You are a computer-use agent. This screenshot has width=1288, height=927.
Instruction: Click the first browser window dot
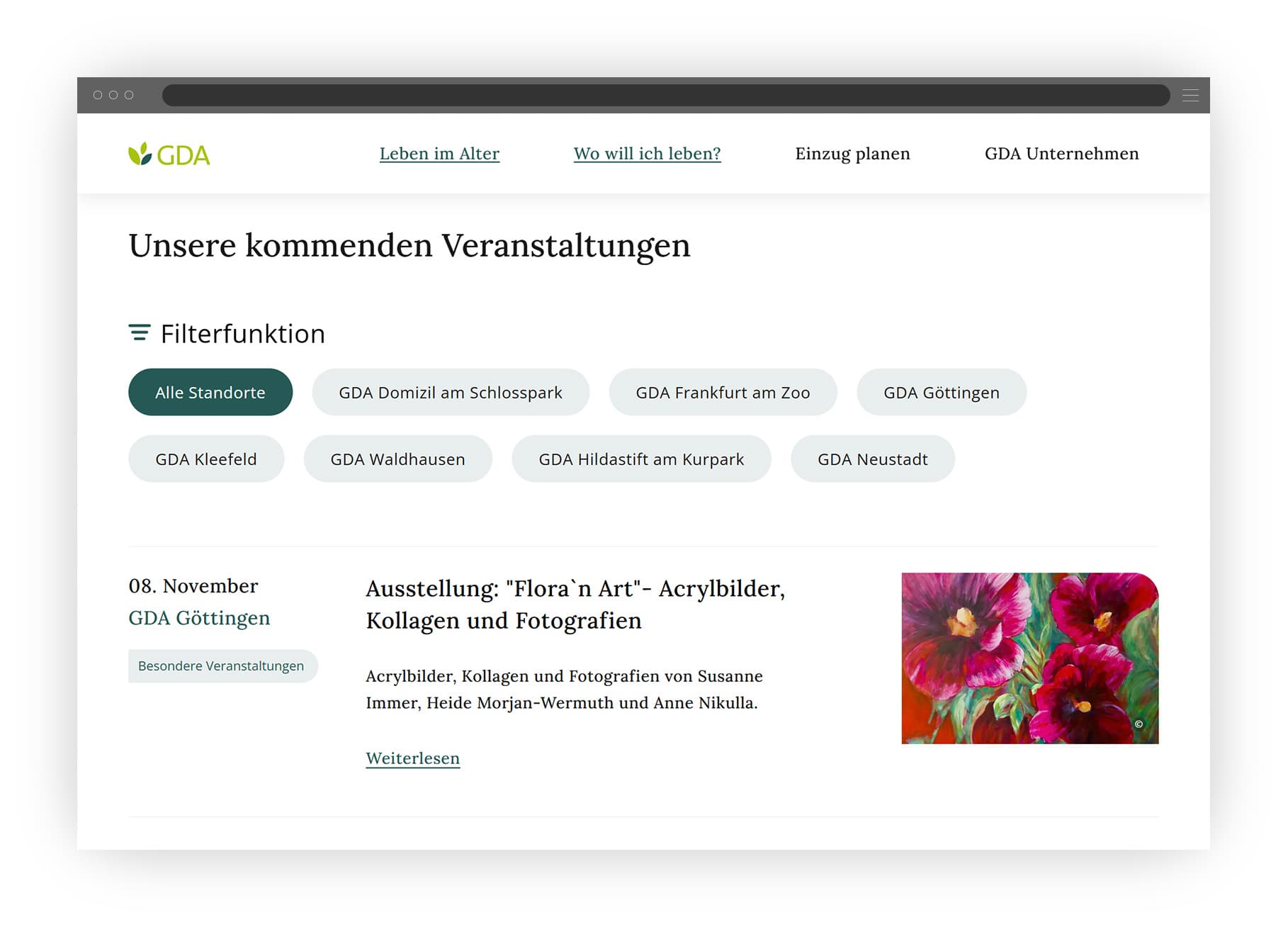point(97,94)
